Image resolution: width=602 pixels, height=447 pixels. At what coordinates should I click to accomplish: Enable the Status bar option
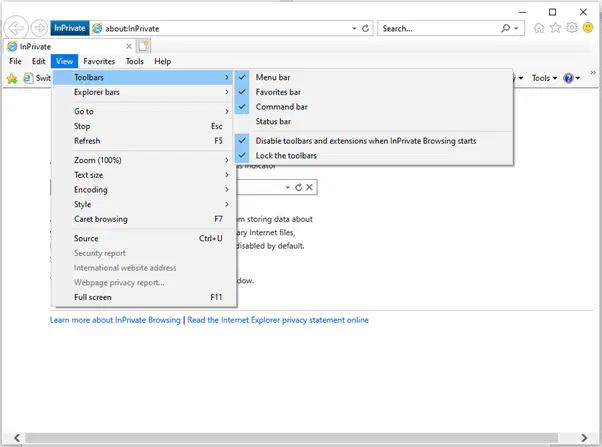[x=374, y=121]
